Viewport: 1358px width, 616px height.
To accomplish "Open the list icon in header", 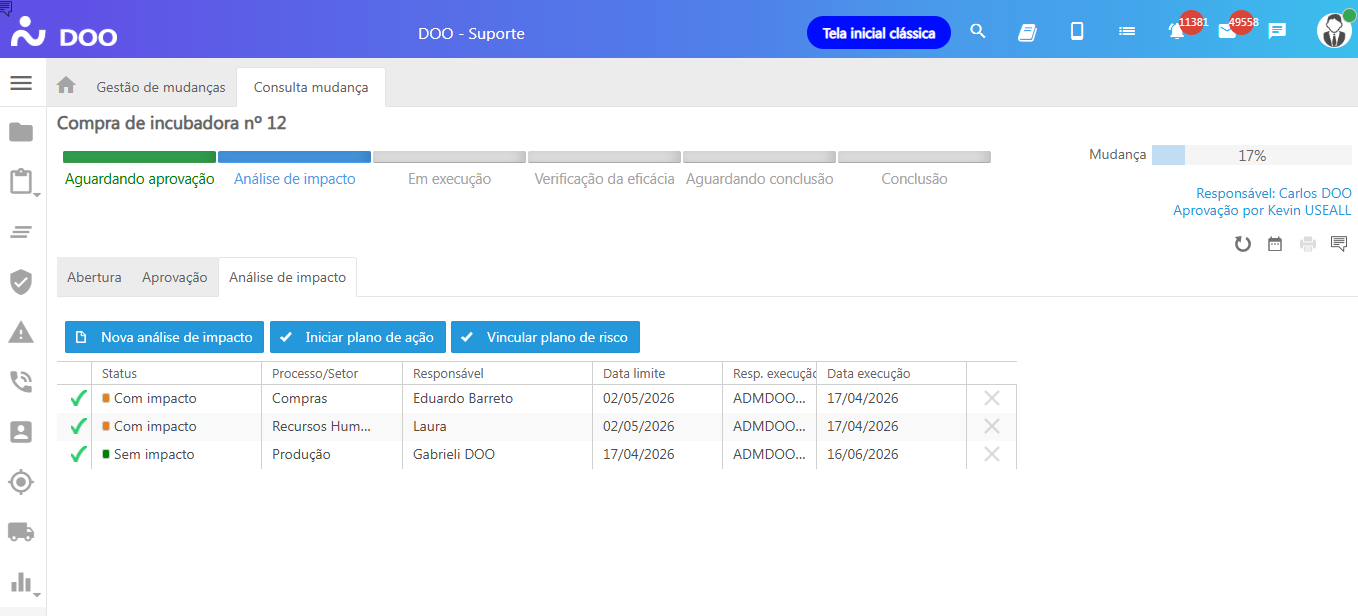I will coord(1127,31).
